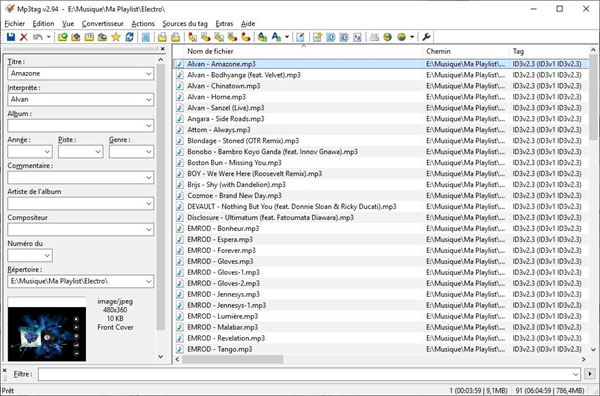
Task: Query tag source with yellow-blue globe icon
Action: coord(401,37)
